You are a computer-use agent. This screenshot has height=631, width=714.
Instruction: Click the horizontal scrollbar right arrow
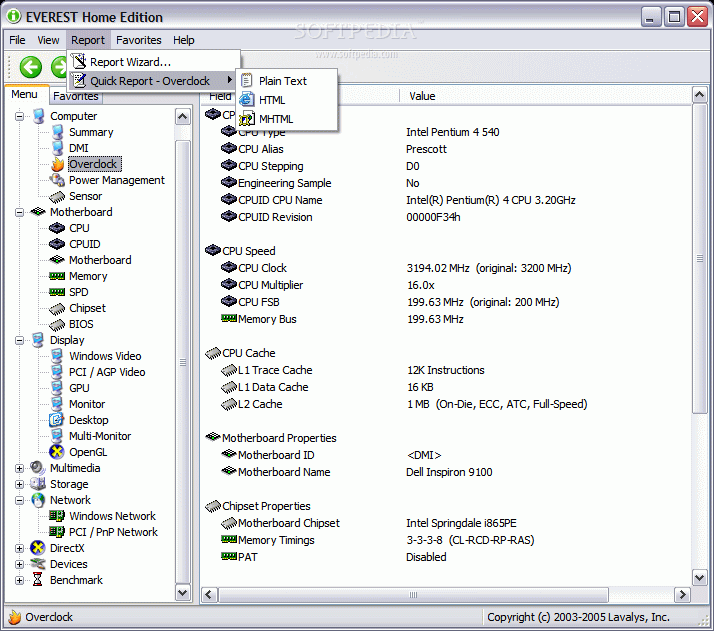coord(682,595)
